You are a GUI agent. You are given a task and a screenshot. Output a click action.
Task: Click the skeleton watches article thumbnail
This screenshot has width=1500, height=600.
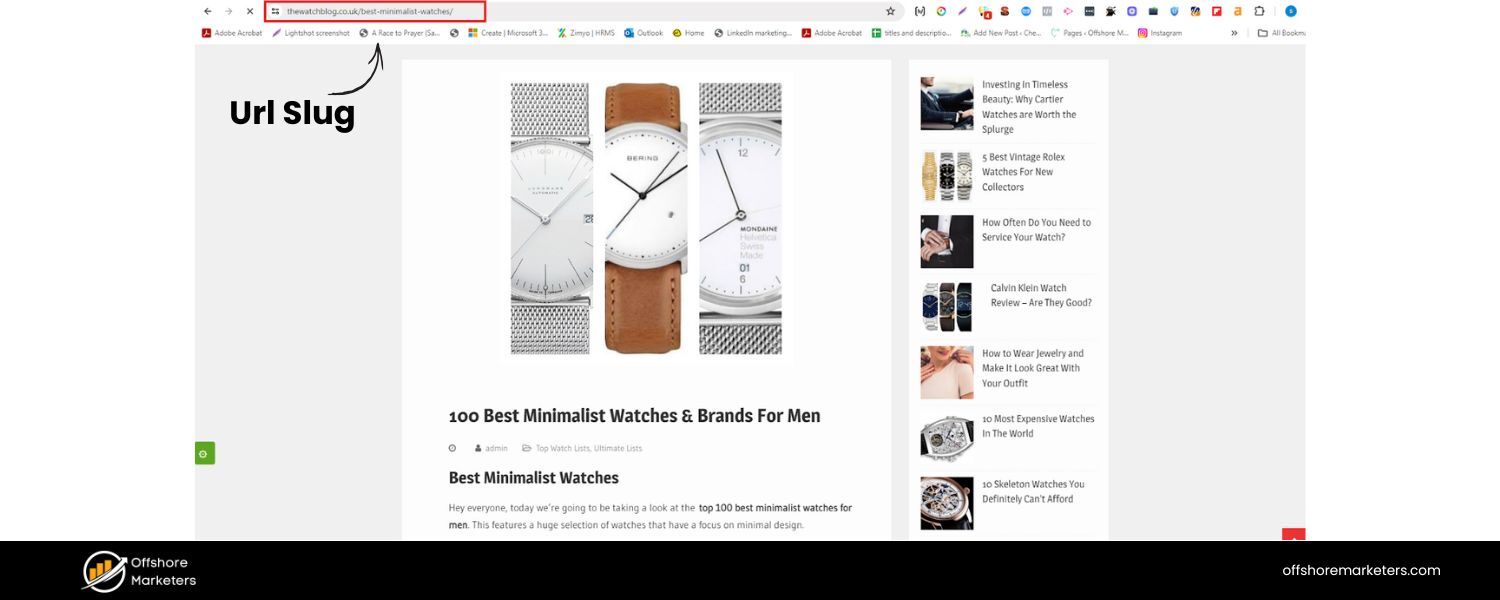pyautogui.click(x=946, y=502)
